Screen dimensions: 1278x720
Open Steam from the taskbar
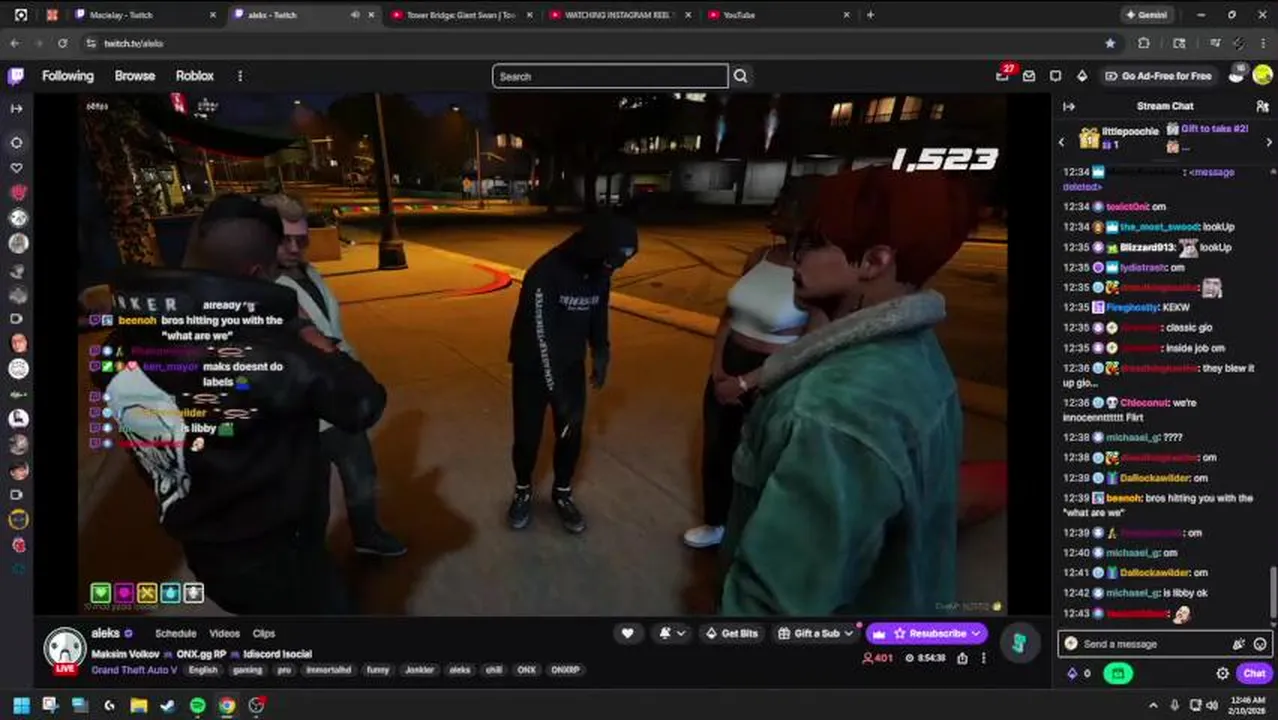[x=168, y=705]
